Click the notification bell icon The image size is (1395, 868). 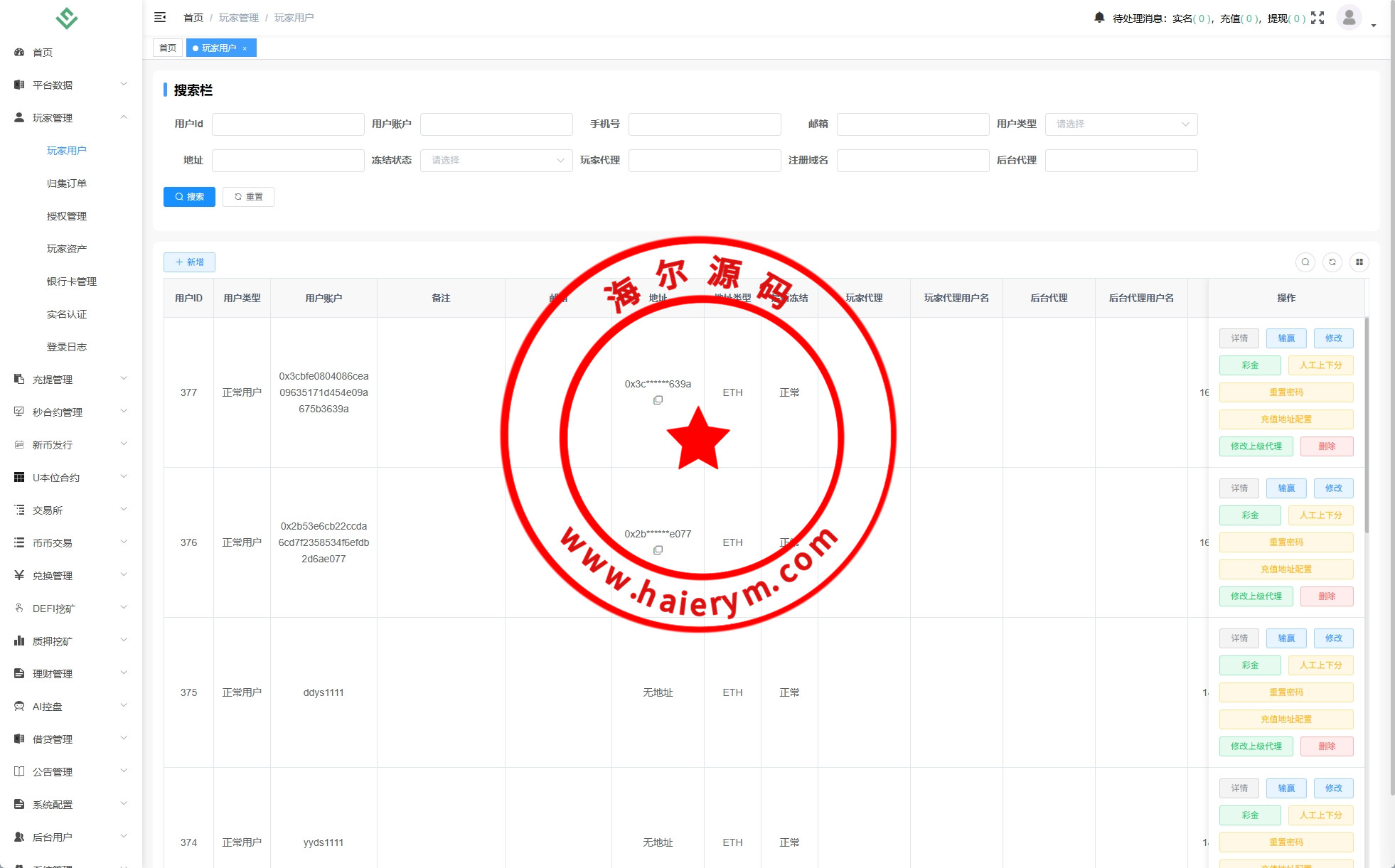point(1099,18)
